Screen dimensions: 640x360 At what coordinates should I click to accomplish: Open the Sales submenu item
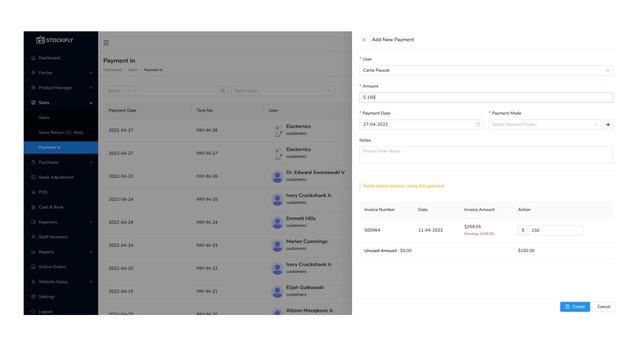[61, 118]
